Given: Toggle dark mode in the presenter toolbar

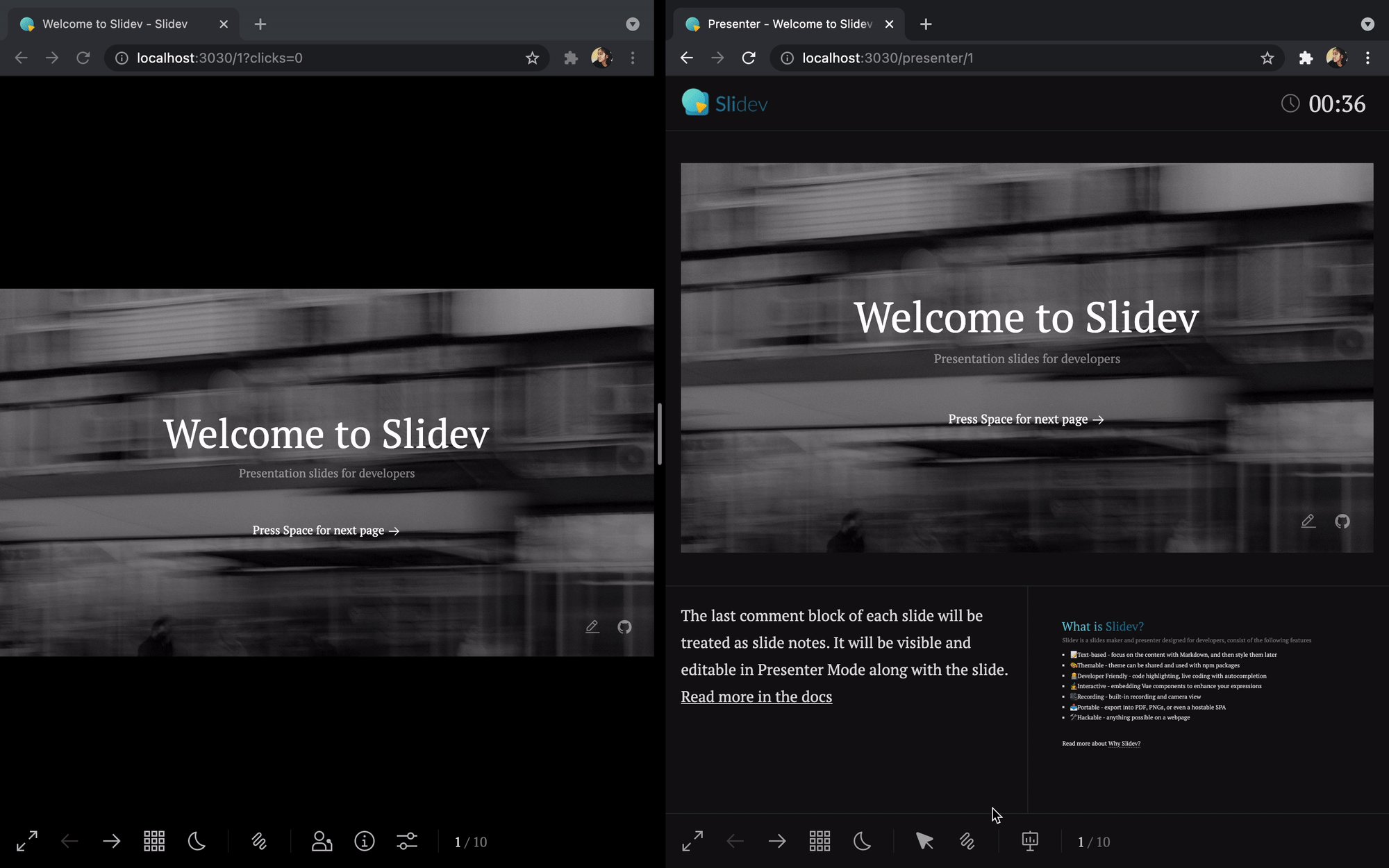Looking at the screenshot, I should pos(863,841).
